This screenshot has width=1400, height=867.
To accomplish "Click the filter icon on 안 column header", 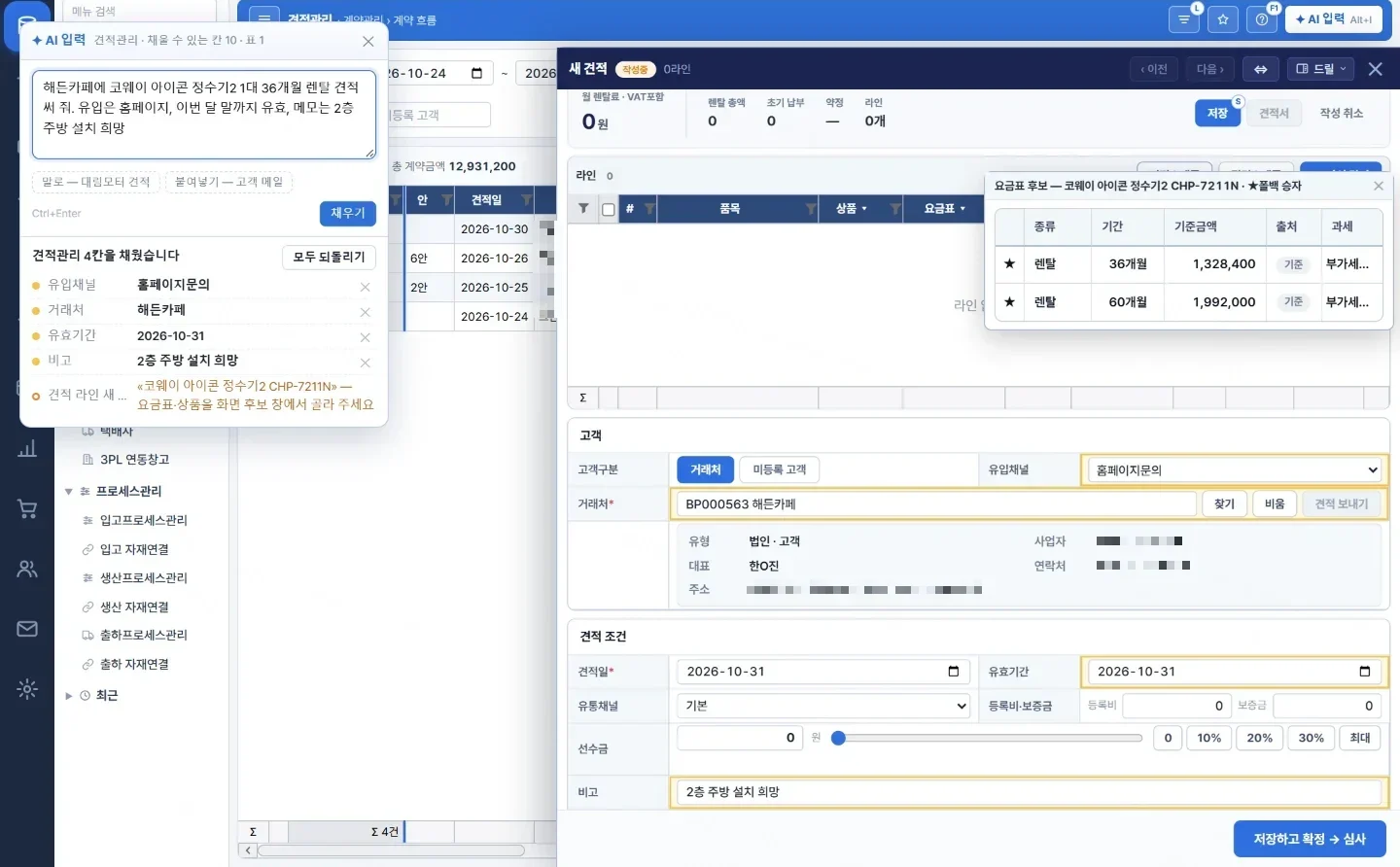I will 447,200.
